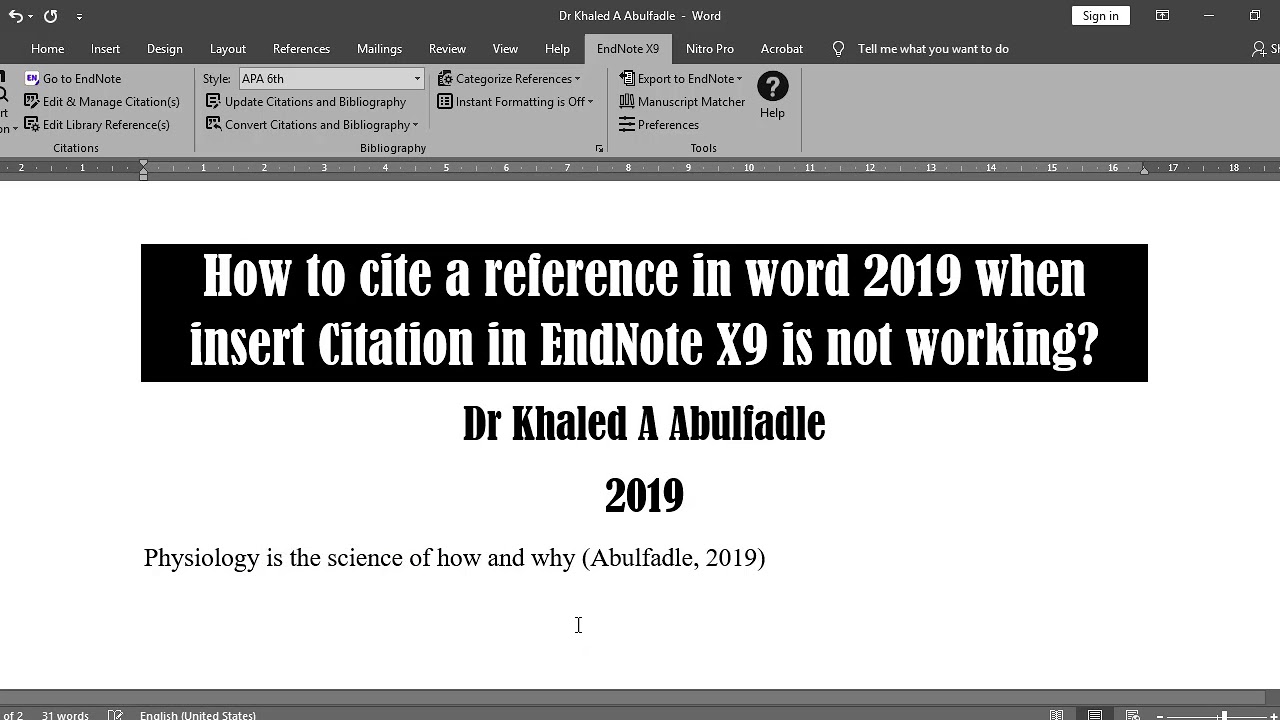Click the 31 words status entry
The width and height of the screenshot is (1280, 720).
coord(65,714)
